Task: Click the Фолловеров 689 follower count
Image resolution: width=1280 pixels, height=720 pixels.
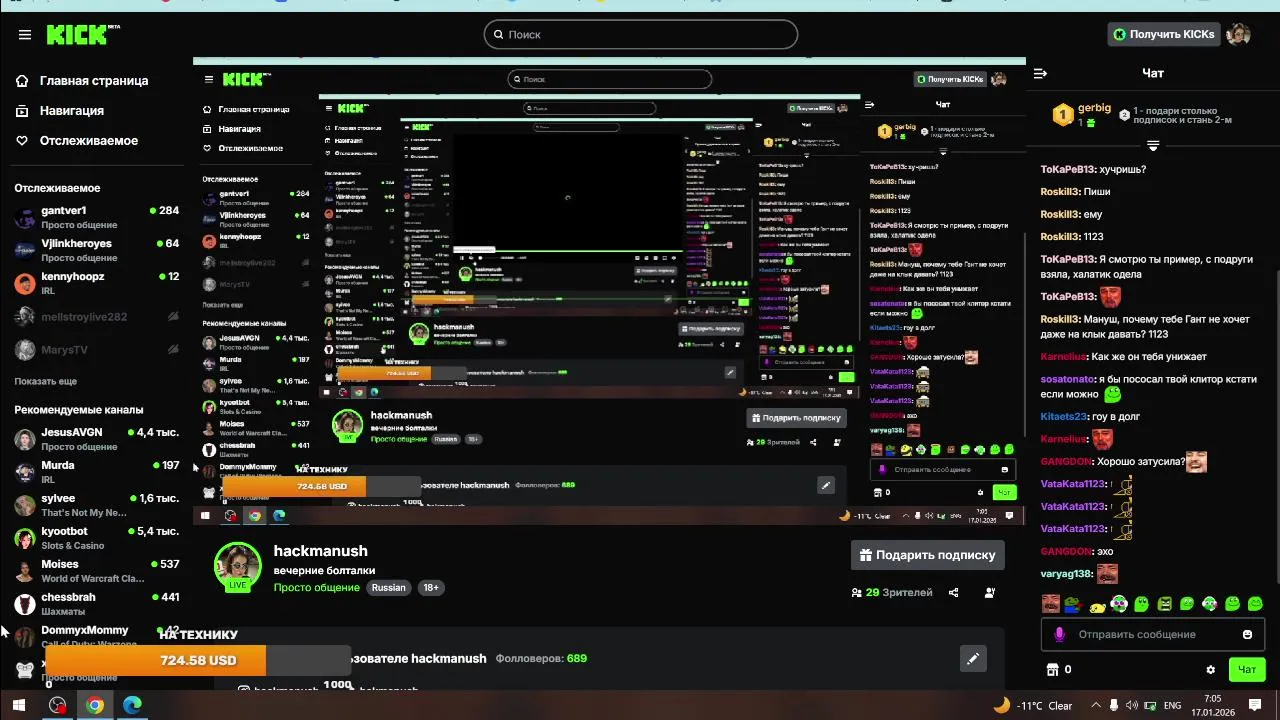Action: point(541,659)
